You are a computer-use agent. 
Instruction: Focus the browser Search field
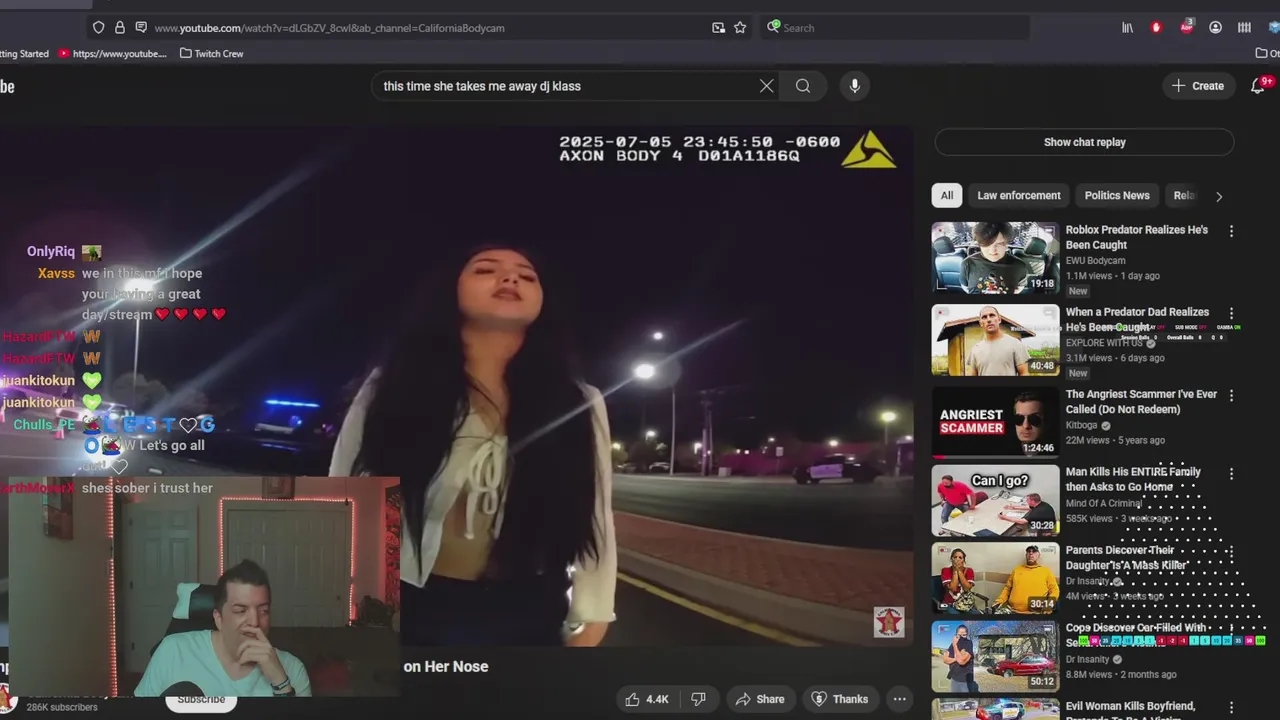[896, 28]
